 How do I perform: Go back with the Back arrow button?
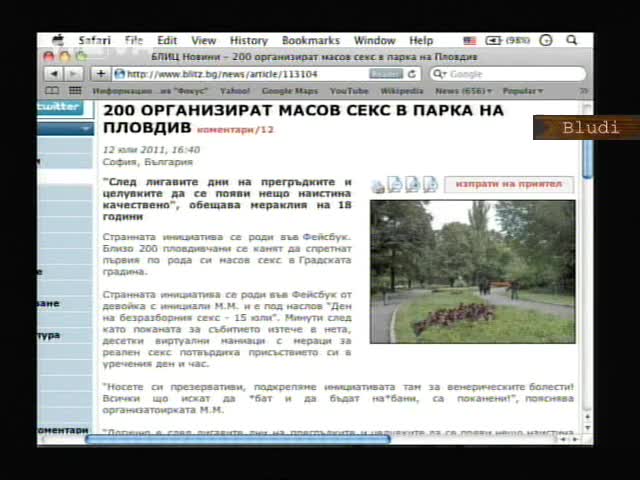(x=54, y=74)
